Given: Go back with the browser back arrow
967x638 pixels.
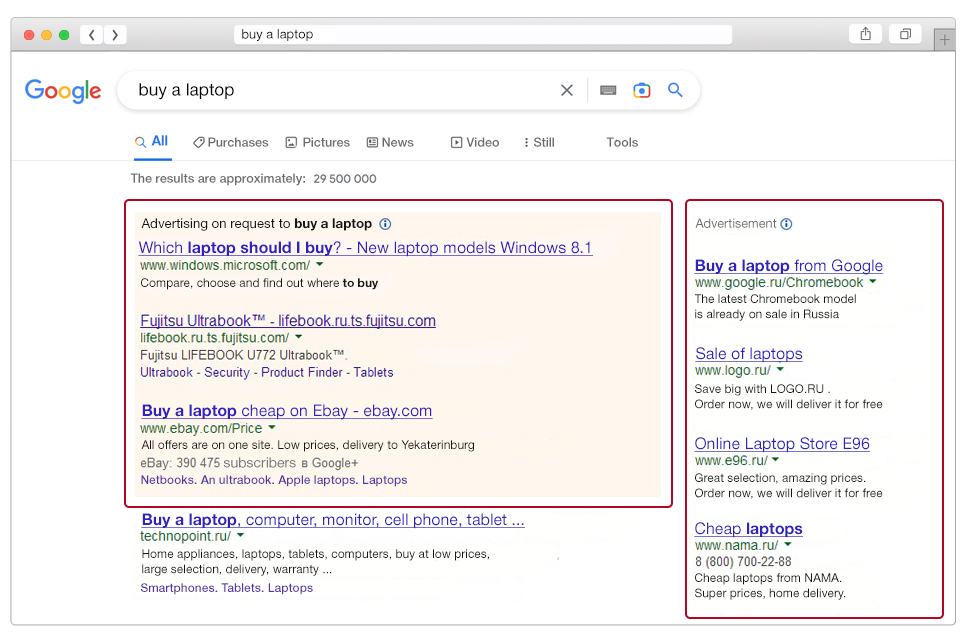Looking at the screenshot, I should pyautogui.click(x=91, y=35).
